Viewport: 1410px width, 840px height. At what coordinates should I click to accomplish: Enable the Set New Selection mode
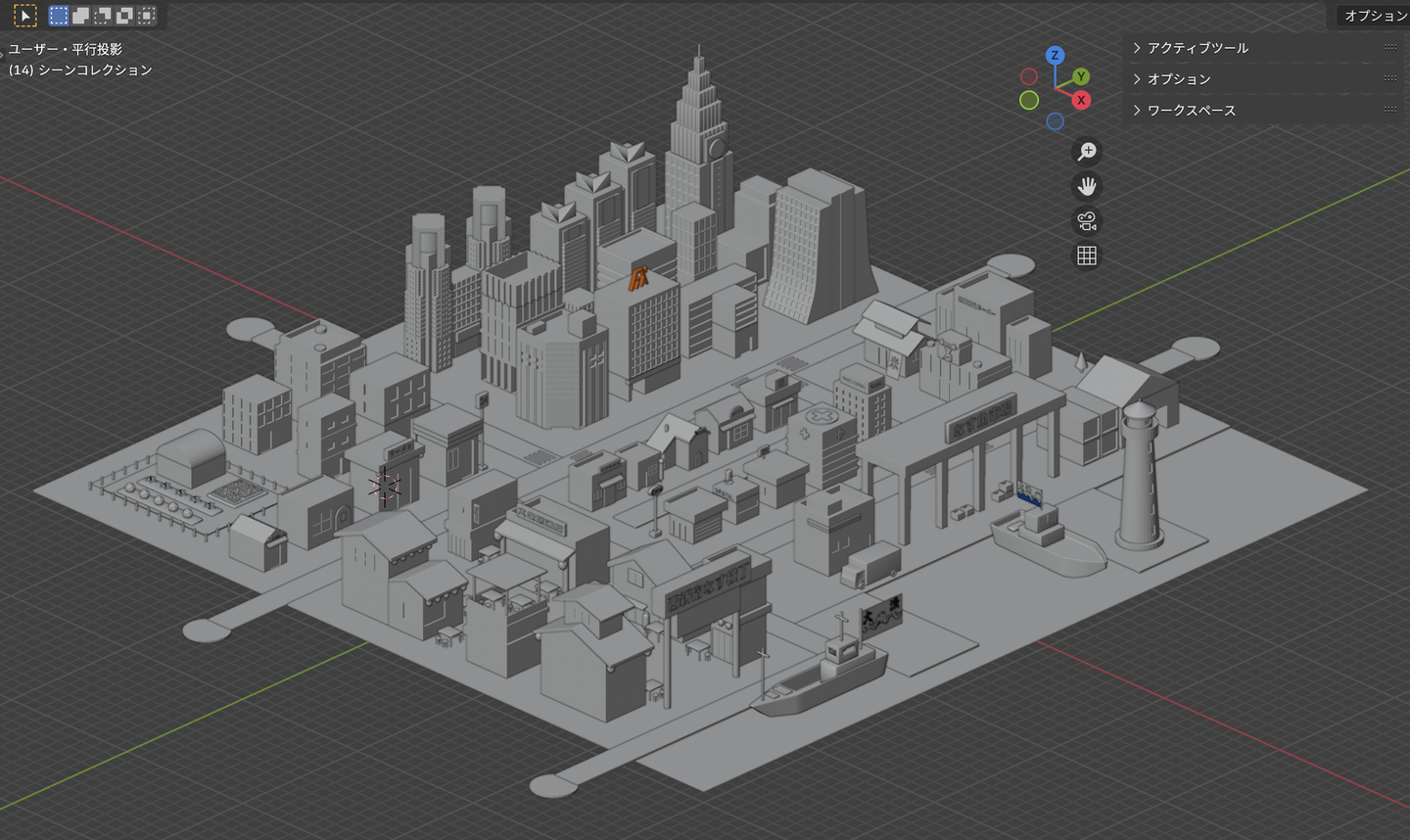[x=60, y=16]
